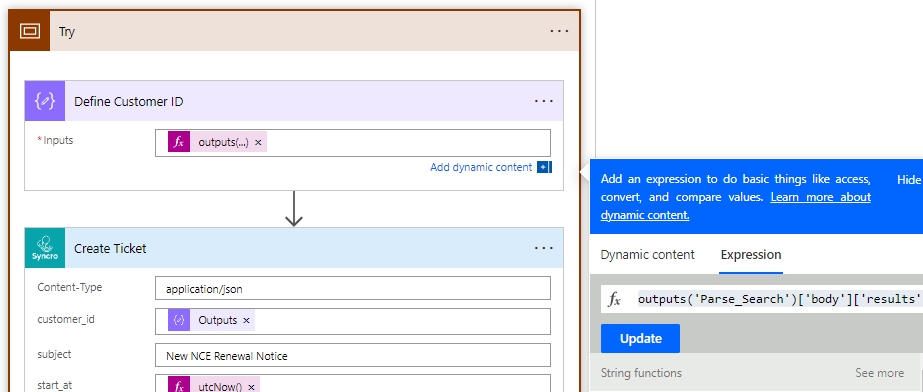Switch to the Dynamic content tab
923x392 pixels.
648,255
